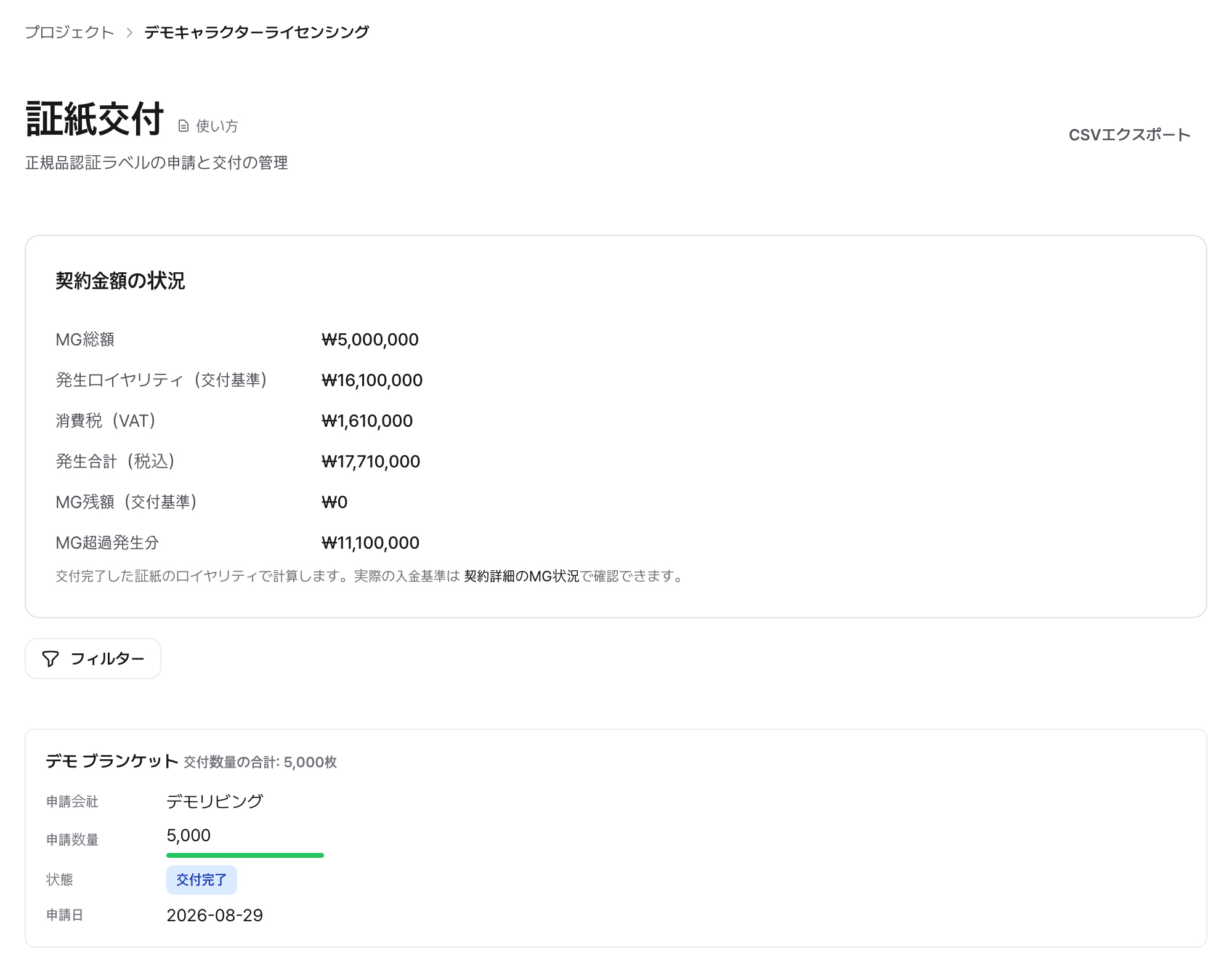The height and width of the screenshot is (973, 1232).
Task: Click the 正規品認証ラベルの申請と交付の管理 subtitle
Action: point(156,163)
